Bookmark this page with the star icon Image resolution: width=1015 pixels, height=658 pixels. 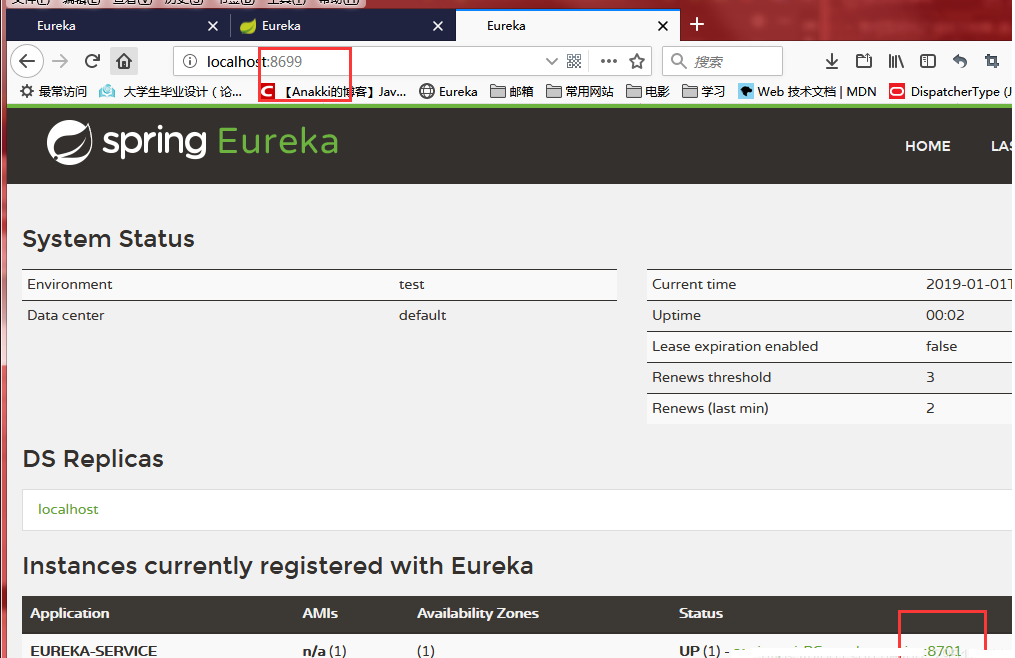(637, 62)
